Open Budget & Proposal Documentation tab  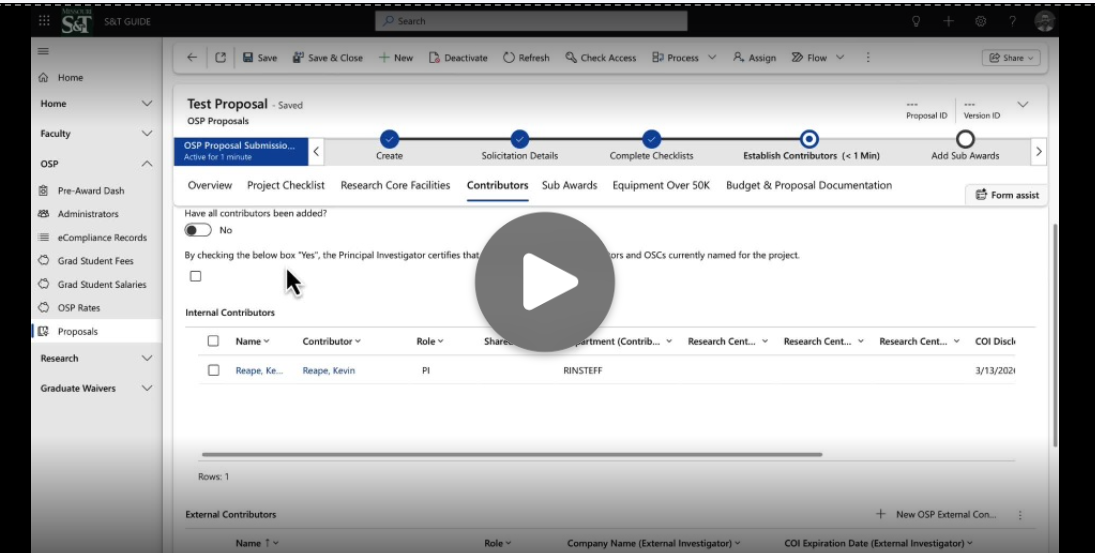[x=809, y=185]
